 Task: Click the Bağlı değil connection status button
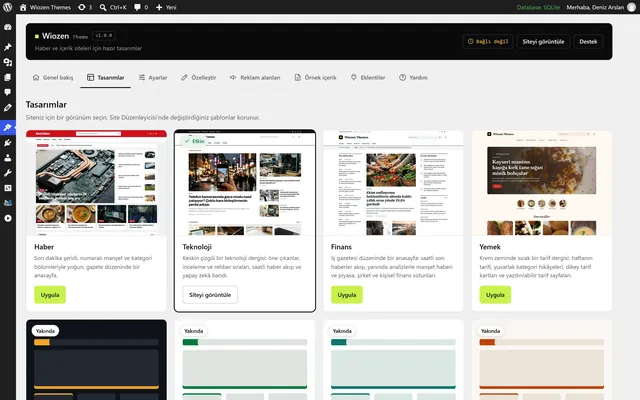pos(488,42)
